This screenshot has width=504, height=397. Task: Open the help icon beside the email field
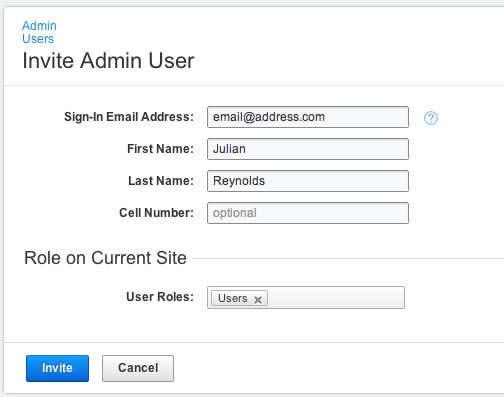(x=431, y=118)
